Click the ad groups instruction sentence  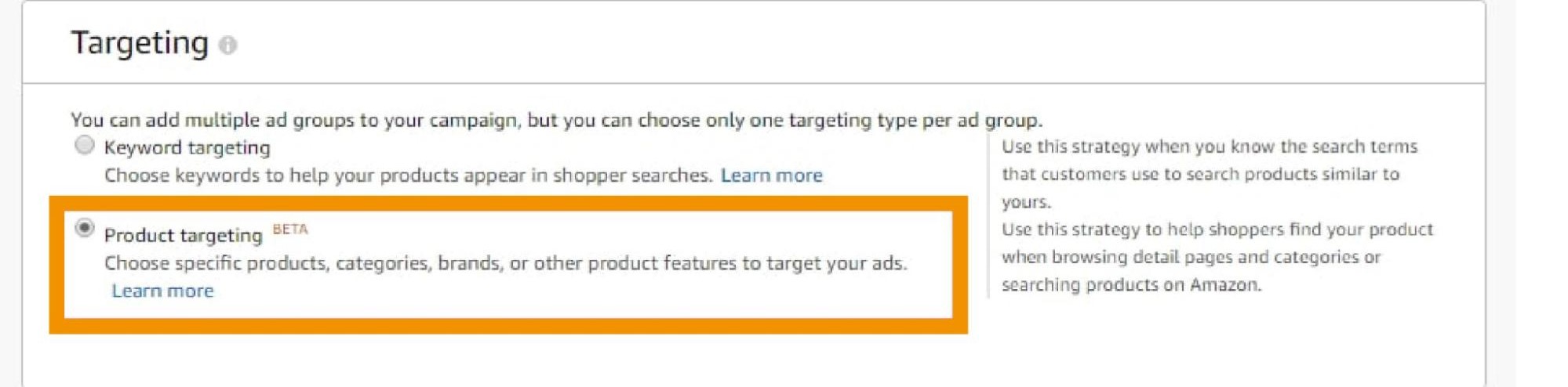pos(556,120)
